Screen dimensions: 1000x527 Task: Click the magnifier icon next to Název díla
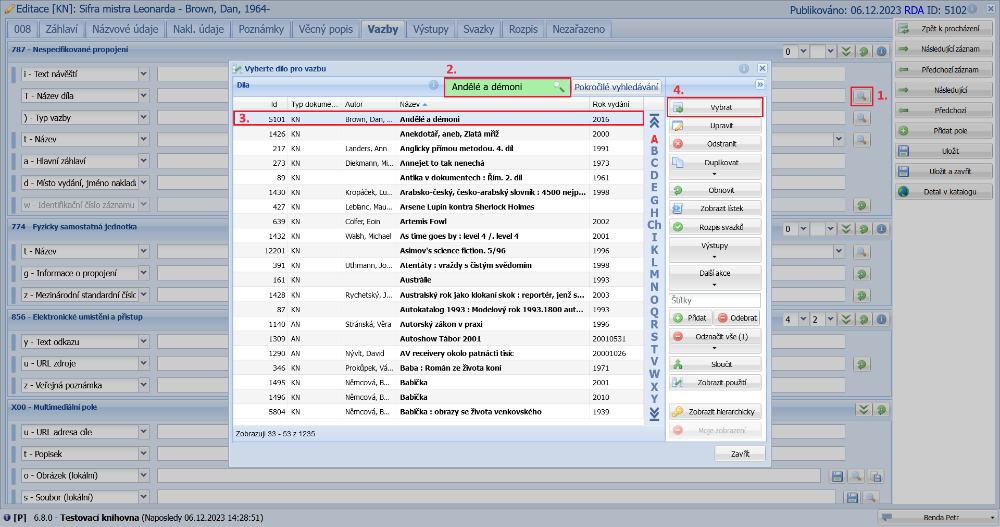point(860,96)
